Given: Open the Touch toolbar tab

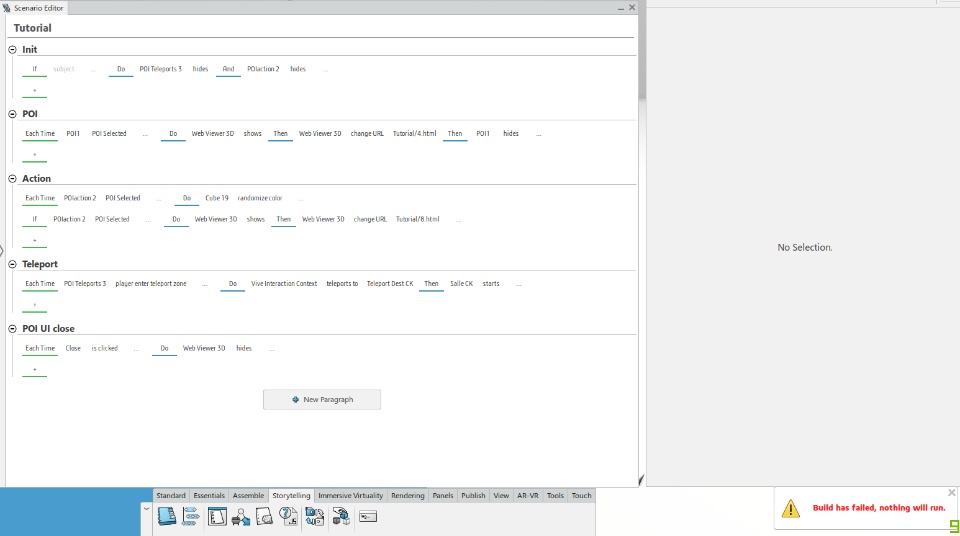Looking at the screenshot, I should tap(582, 496).
